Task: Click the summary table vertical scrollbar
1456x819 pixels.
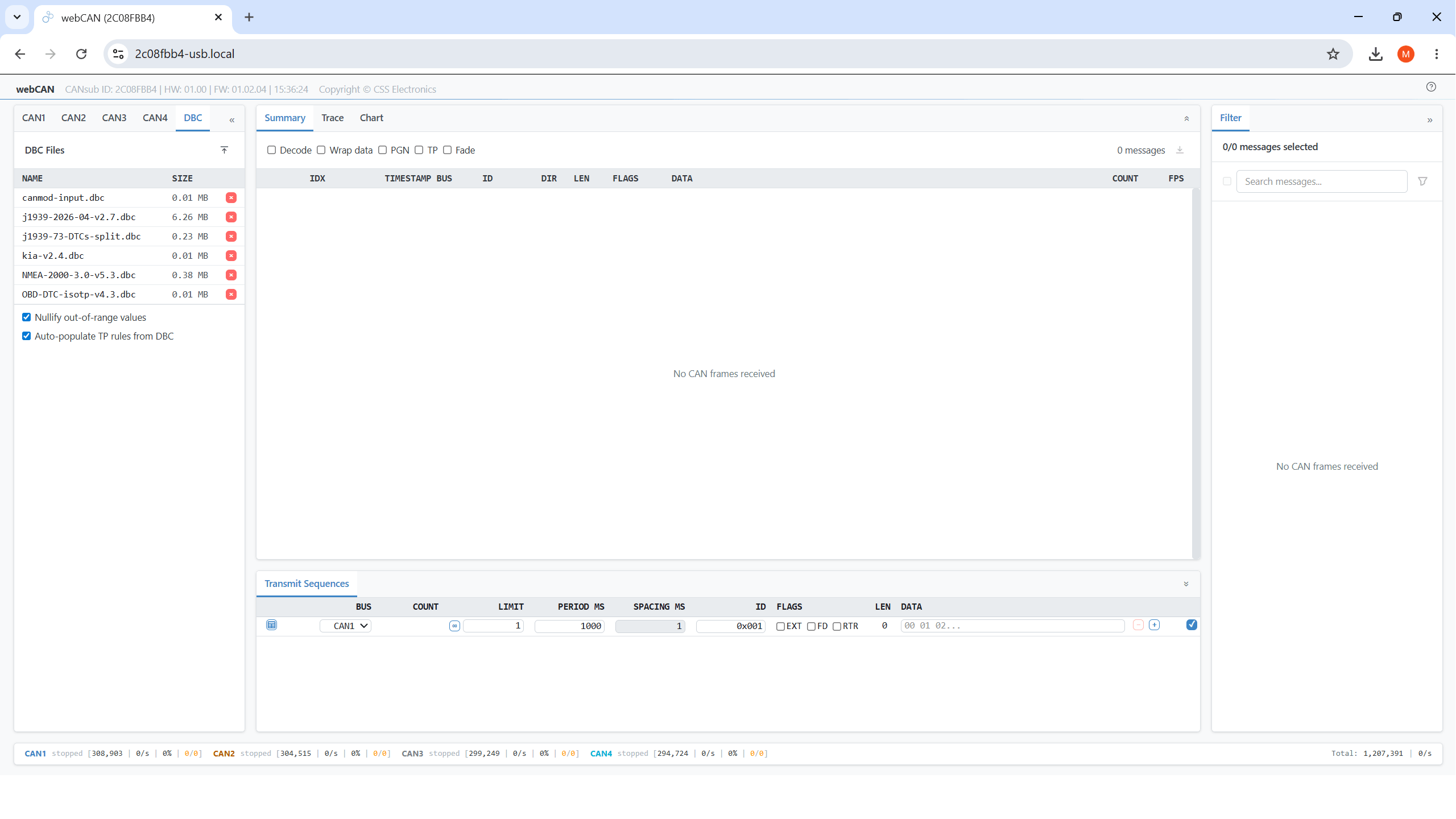Action: 1196,373
